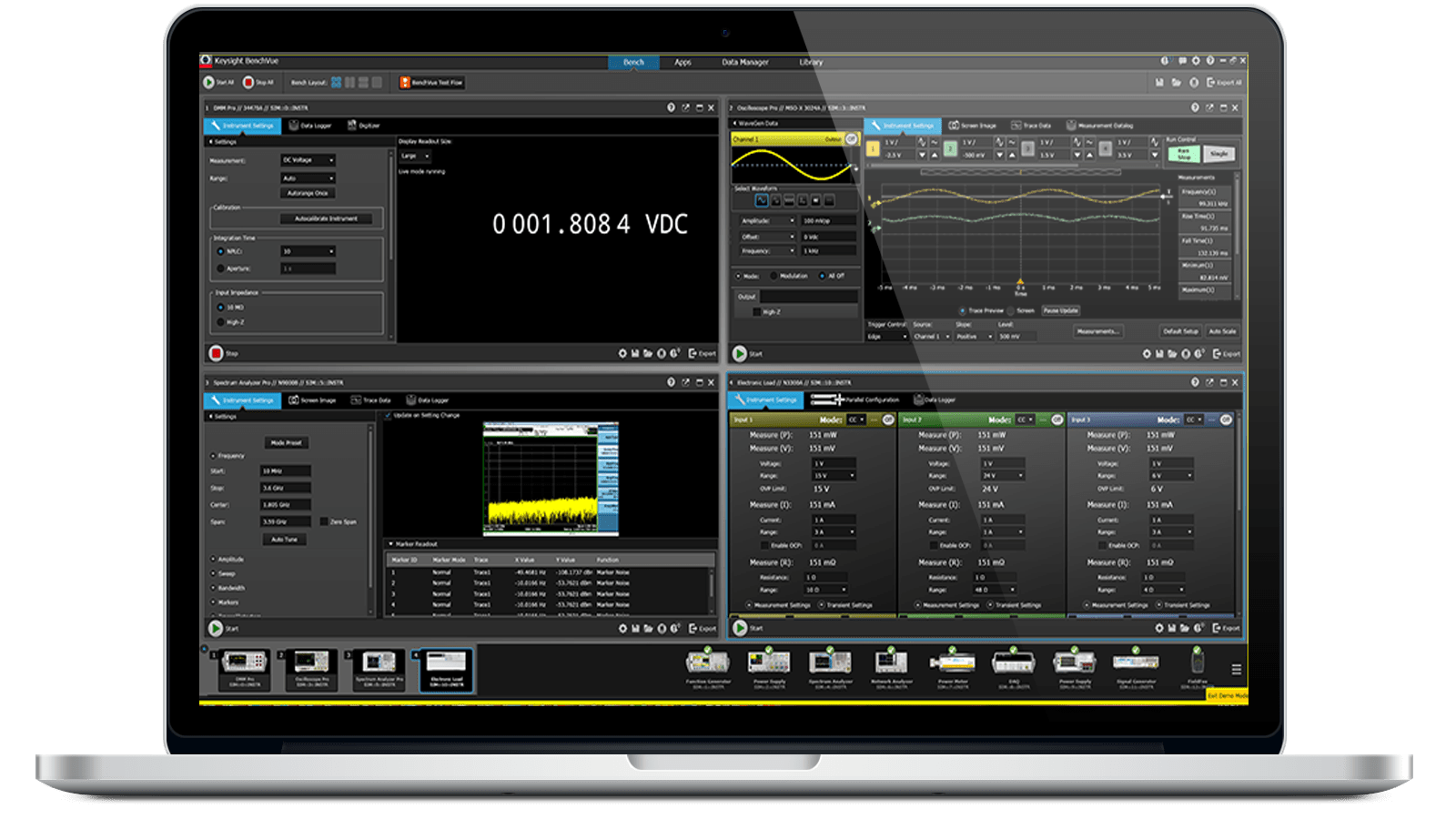Screen dimensions: 1456x819
Task: Open the Display Readout Size dropdown
Action: click(415, 156)
